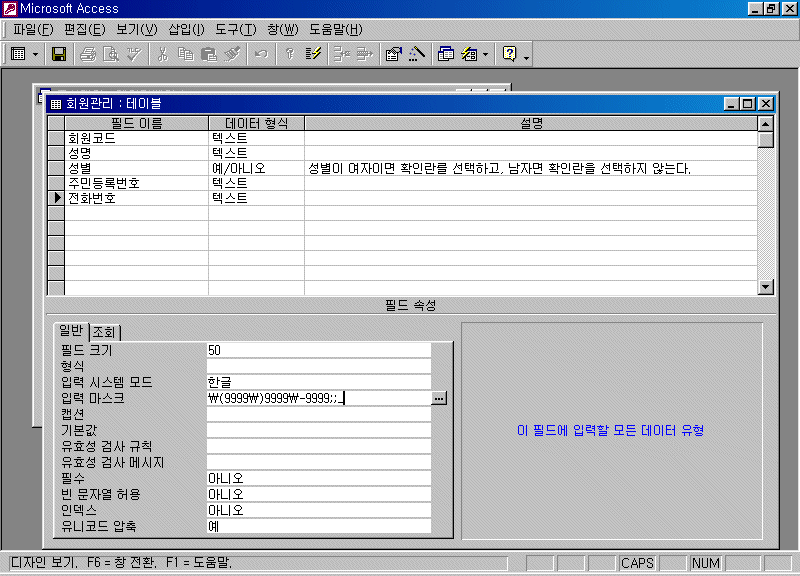Screen dimensions: 800x576
Task: Click the Save icon in the toolbar
Action: [59, 54]
